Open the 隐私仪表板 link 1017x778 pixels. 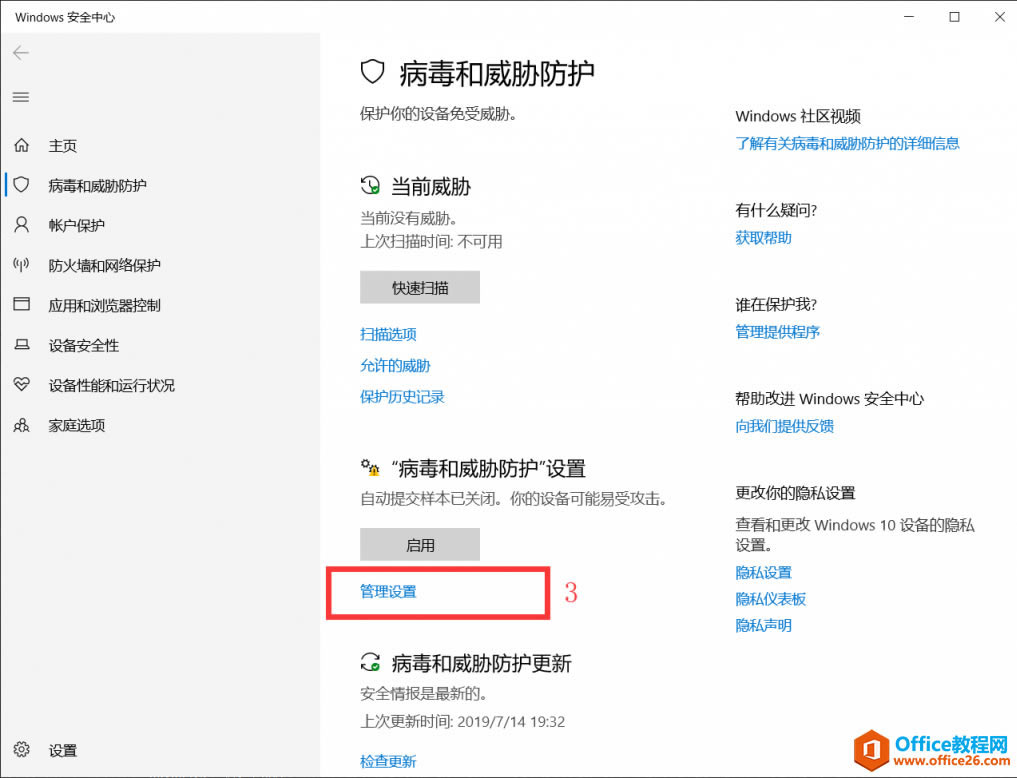click(771, 599)
